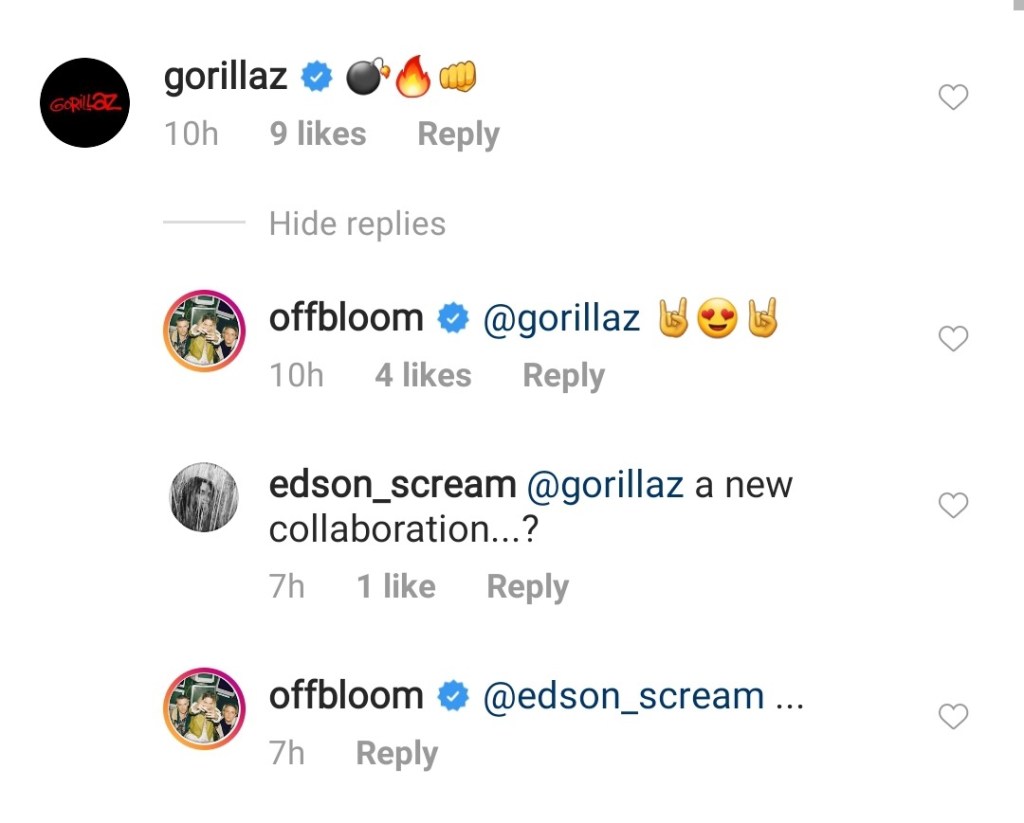
Task: View the 4 likes on offbloom's reply
Action: tap(422, 376)
